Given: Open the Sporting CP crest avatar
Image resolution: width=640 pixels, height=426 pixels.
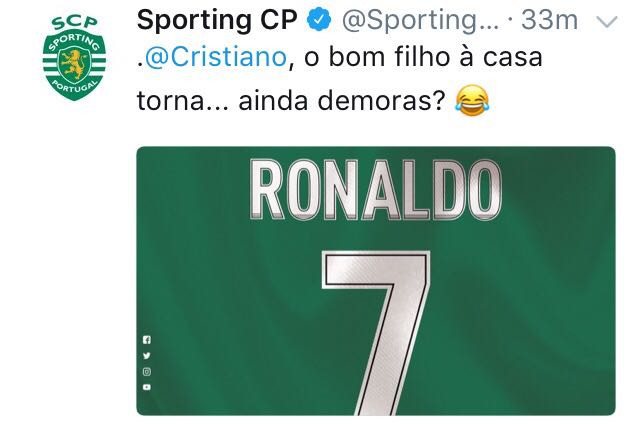Looking at the screenshot, I should (74, 58).
